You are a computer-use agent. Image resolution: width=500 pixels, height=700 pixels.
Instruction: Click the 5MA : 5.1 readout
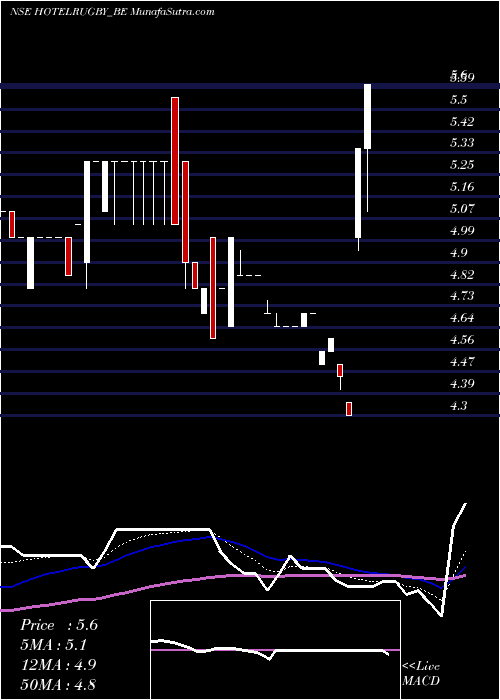pos(54,645)
